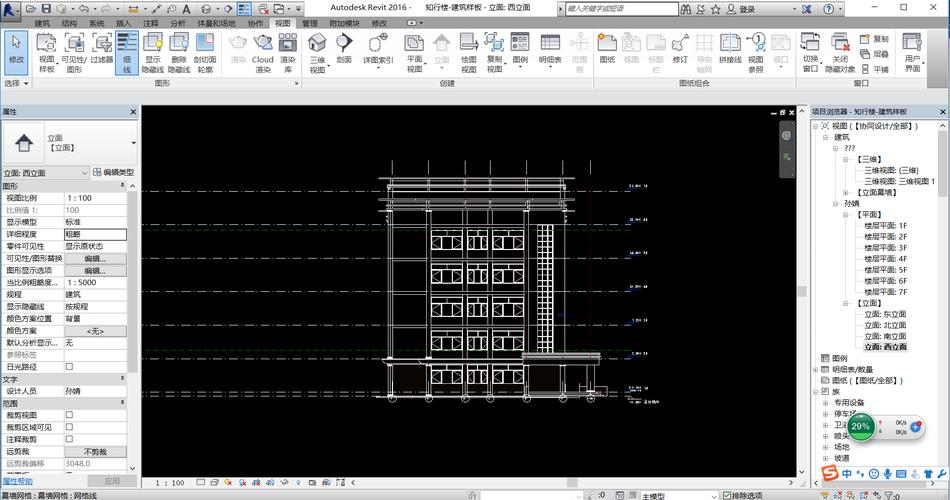Click the 平面视图 (Plan Views) tool

[414, 52]
